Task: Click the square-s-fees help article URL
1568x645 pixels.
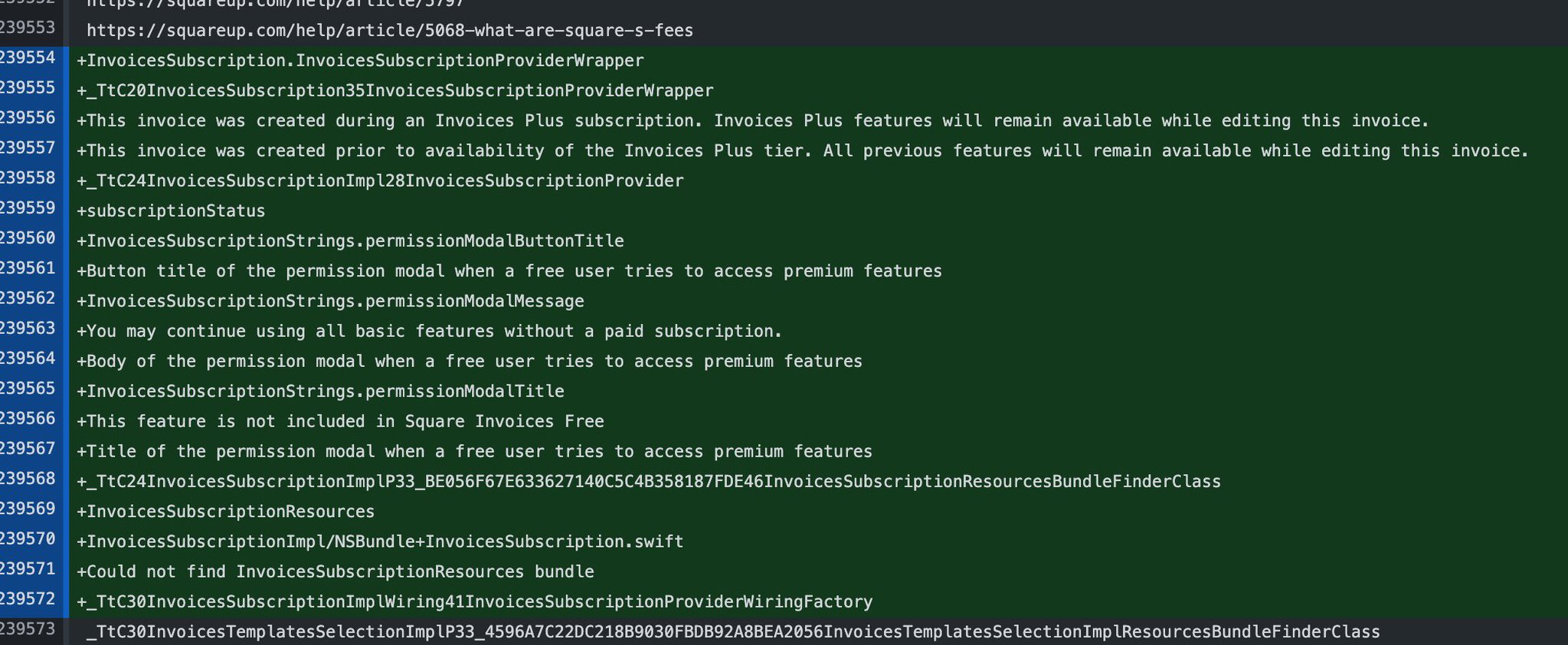Action: [389, 31]
